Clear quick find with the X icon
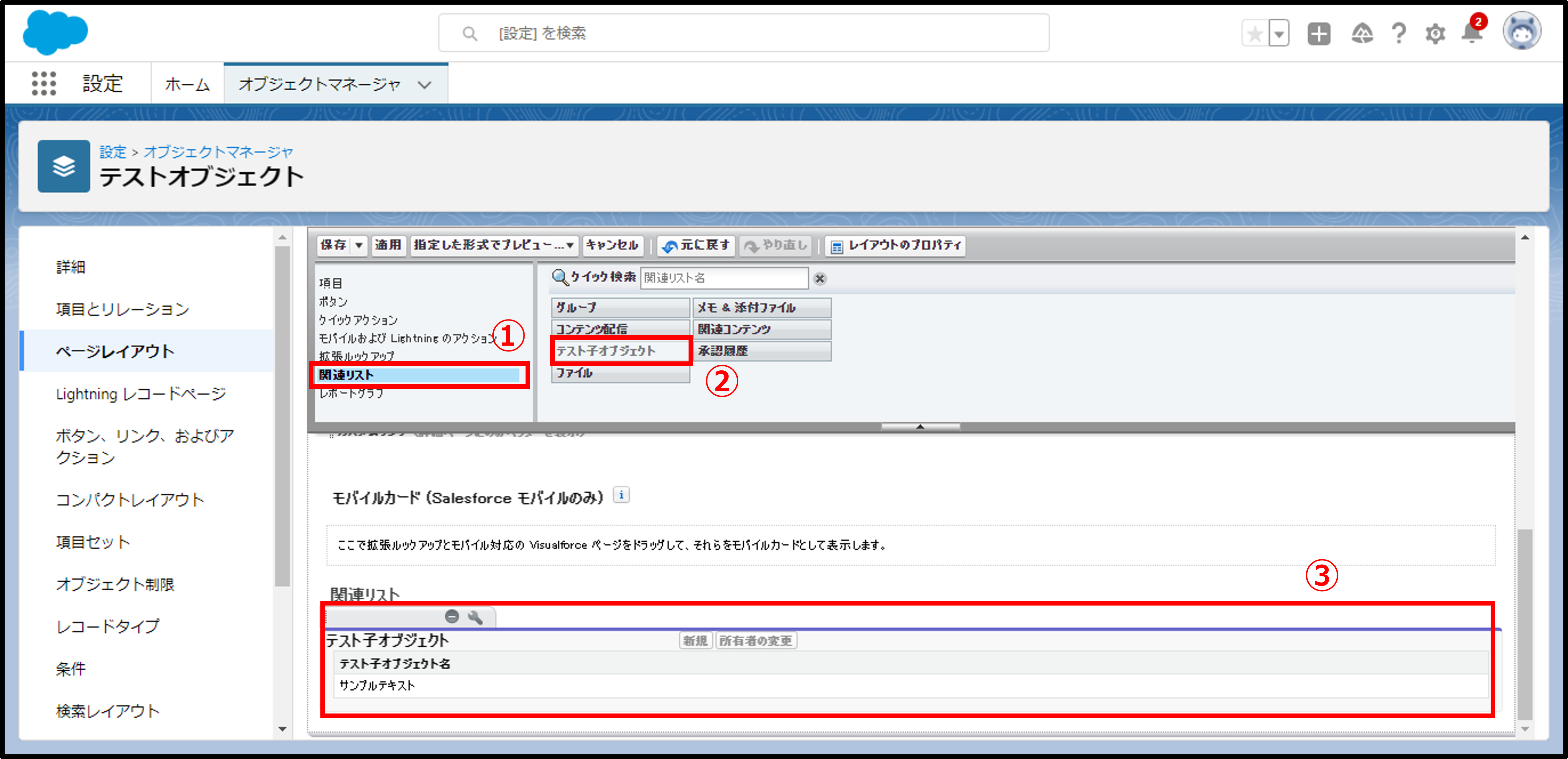Viewport: 1568px width, 759px height. [820, 278]
